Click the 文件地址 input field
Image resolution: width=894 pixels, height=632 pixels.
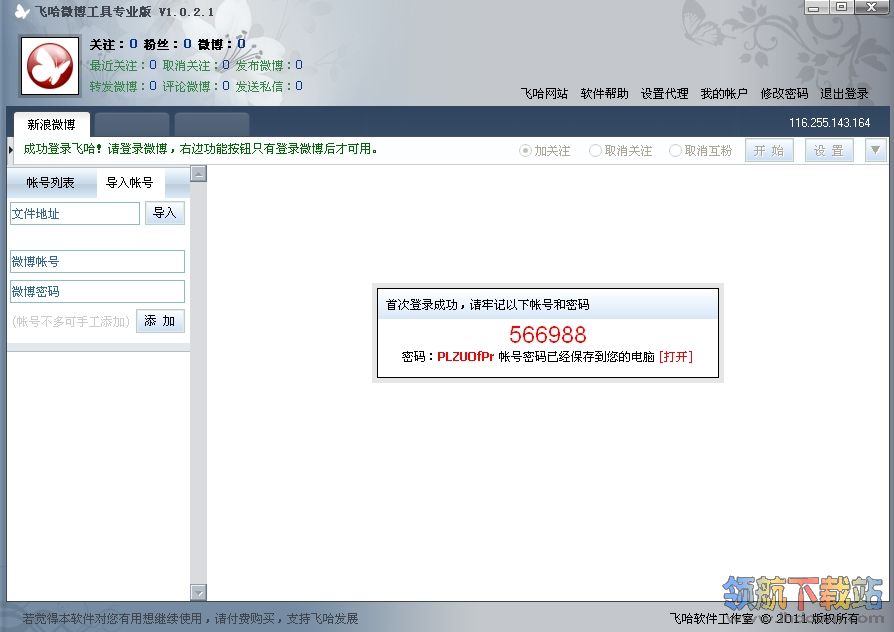coord(74,214)
